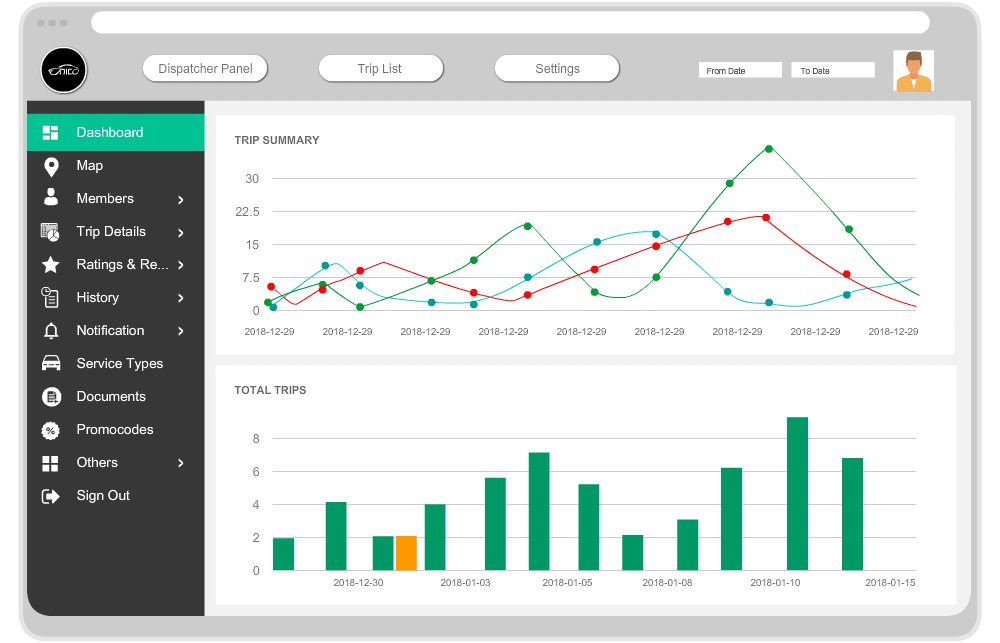Expand the Others submenu chevron
Viewport: 1000px width, 643px height.
point(181,463)
